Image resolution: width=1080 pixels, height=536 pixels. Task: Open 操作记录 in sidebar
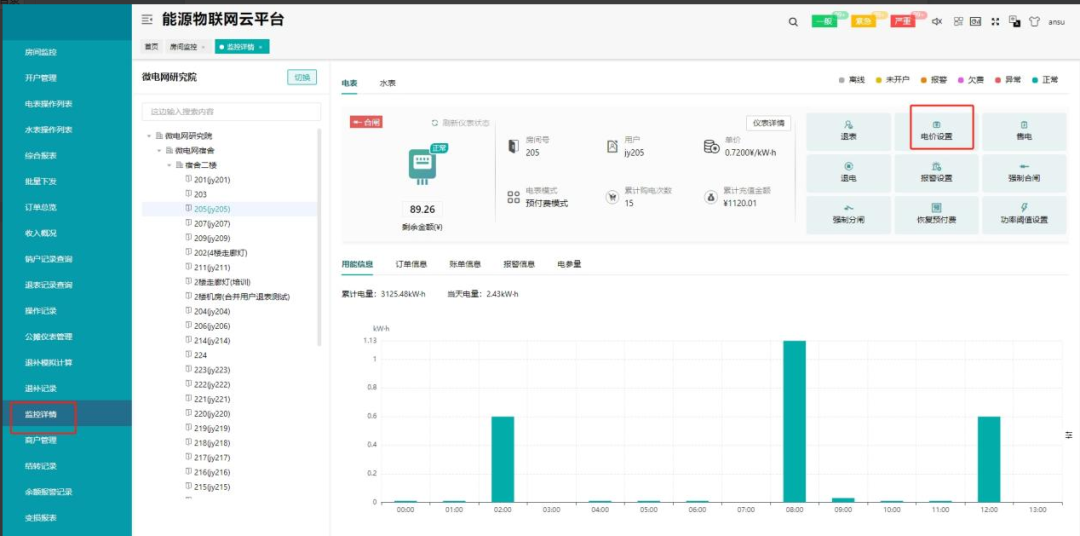click(41, 311)
